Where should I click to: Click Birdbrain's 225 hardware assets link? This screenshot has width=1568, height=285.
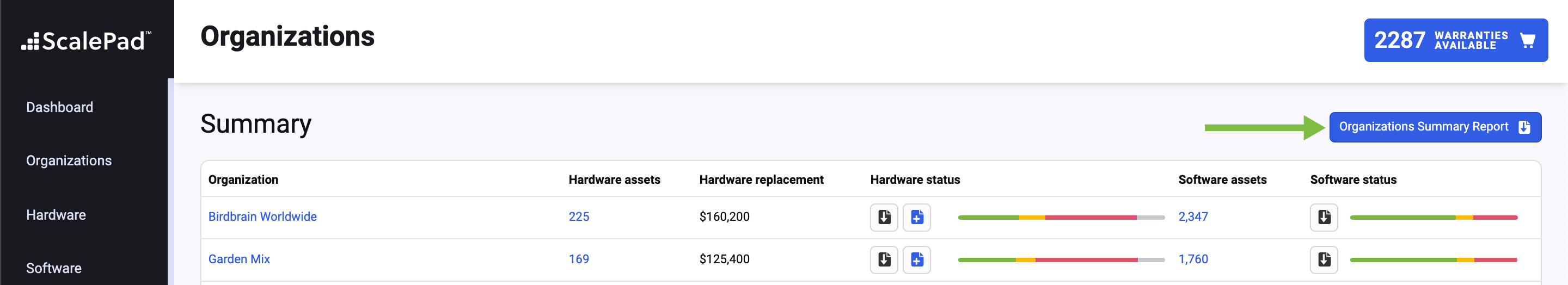(579, 216)
